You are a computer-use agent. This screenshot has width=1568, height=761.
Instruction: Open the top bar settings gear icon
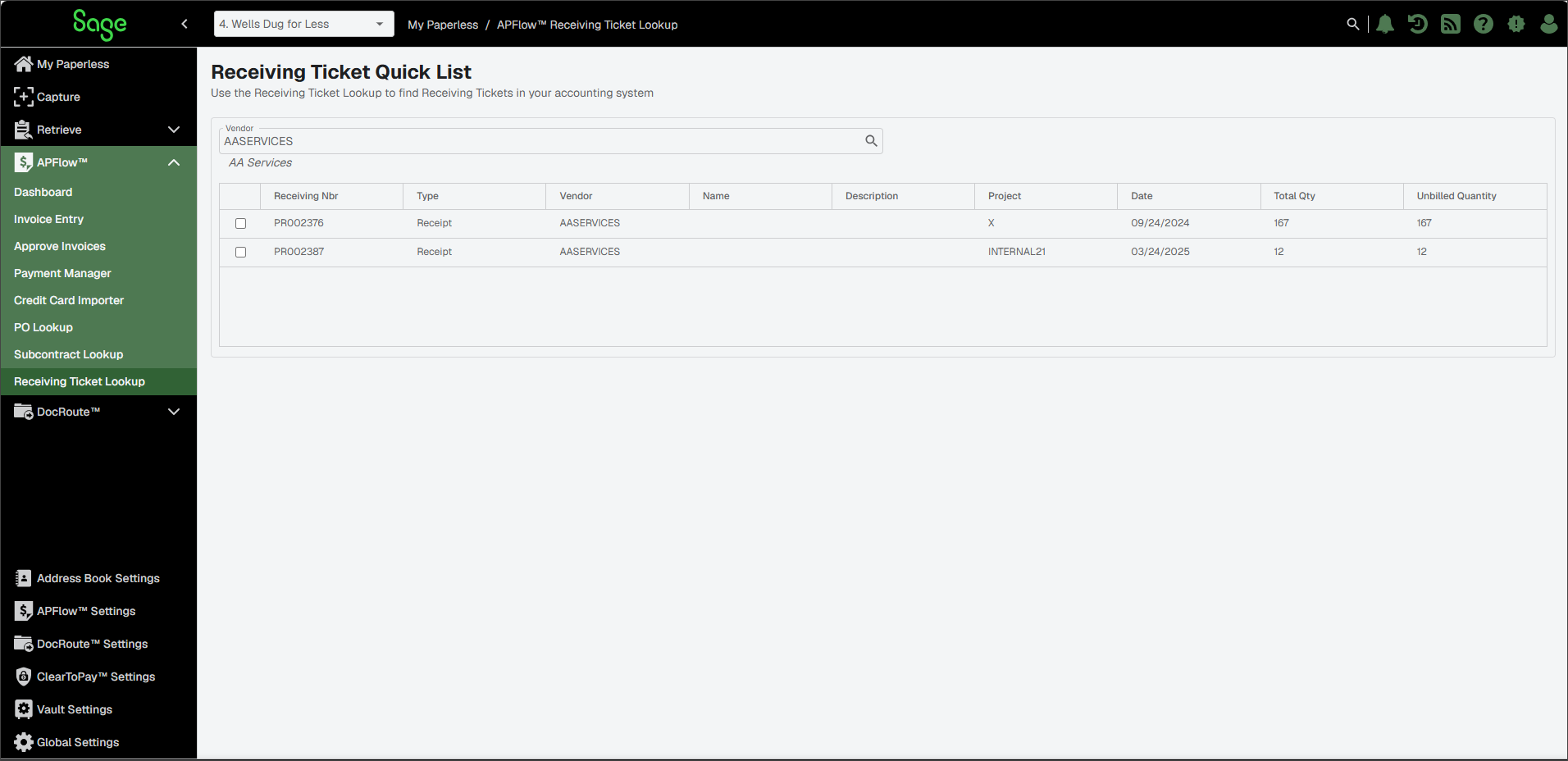point(1516,24)
